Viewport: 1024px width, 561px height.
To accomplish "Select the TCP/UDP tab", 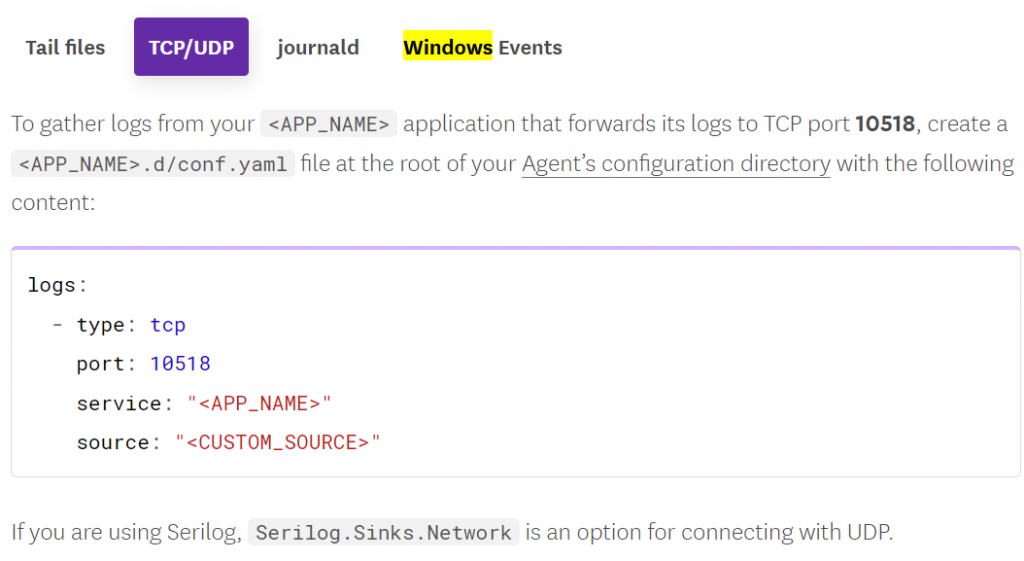I will [x=191, y=47].
